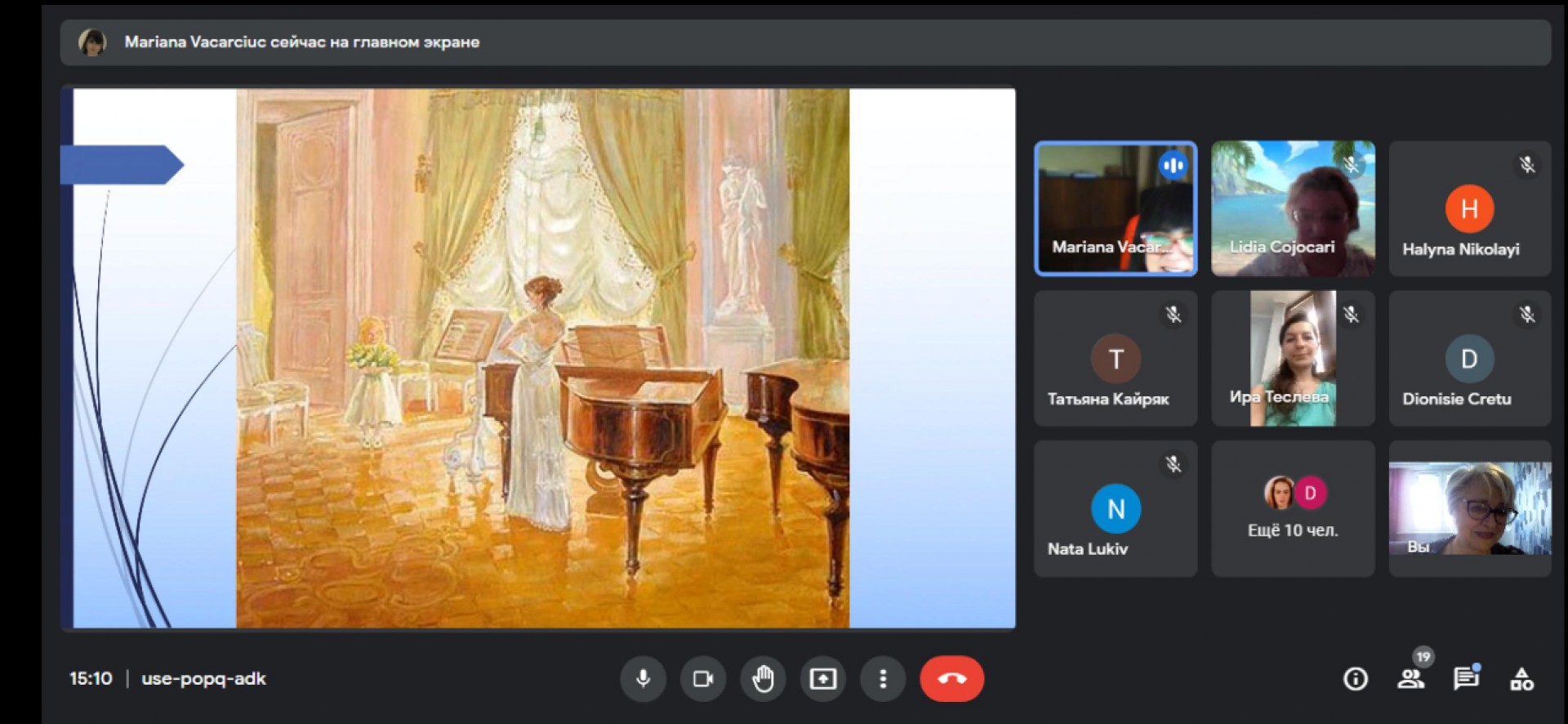Select Ира Теслева's video tile

click(1293, 358)
